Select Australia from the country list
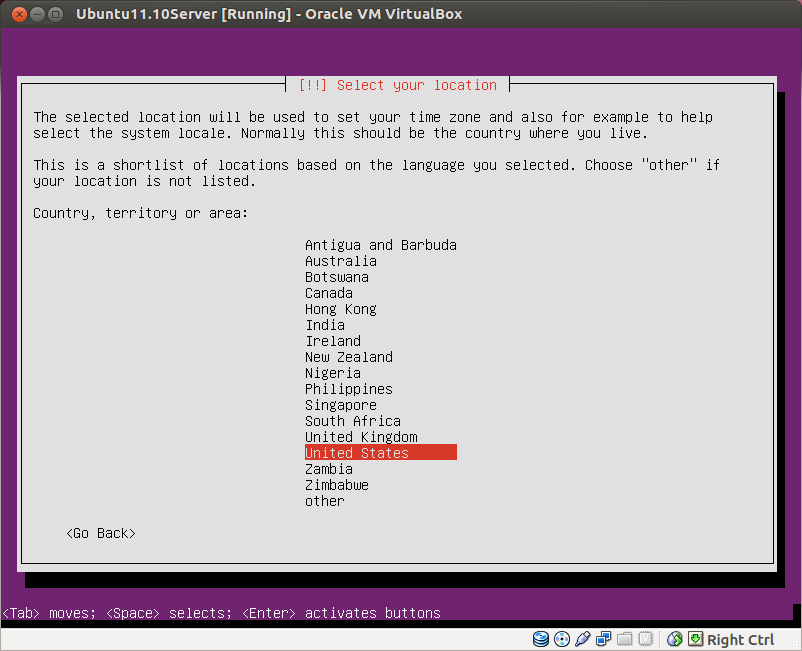Screen dimensions: 802x651 340,260
